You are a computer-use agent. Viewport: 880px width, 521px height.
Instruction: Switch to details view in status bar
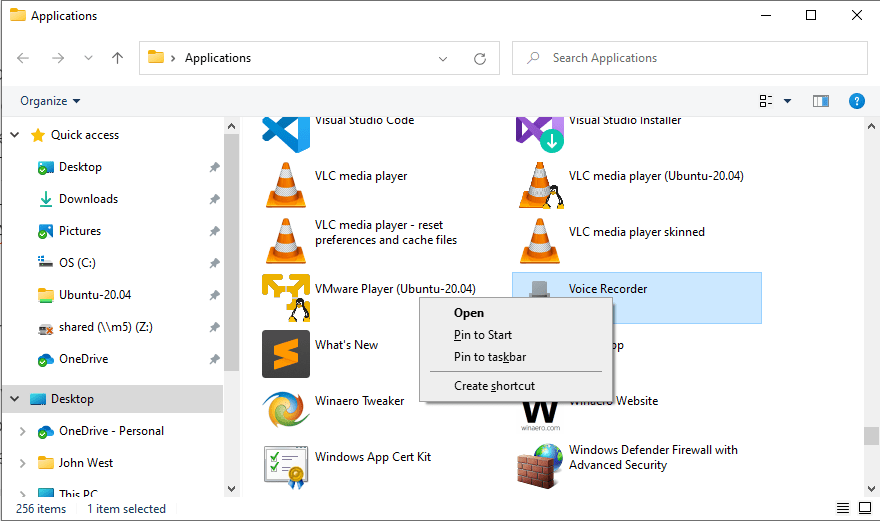coord(843,509)
